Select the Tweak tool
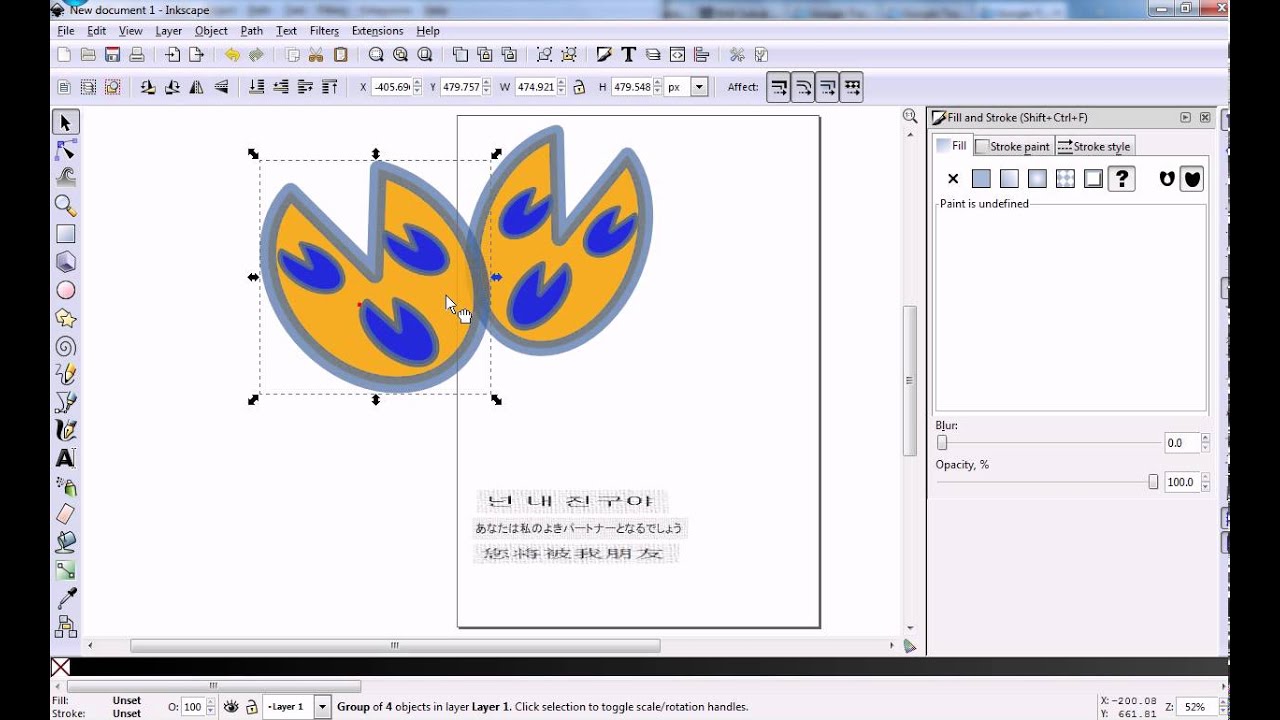The image size is (1280, 720). (66, 178)
